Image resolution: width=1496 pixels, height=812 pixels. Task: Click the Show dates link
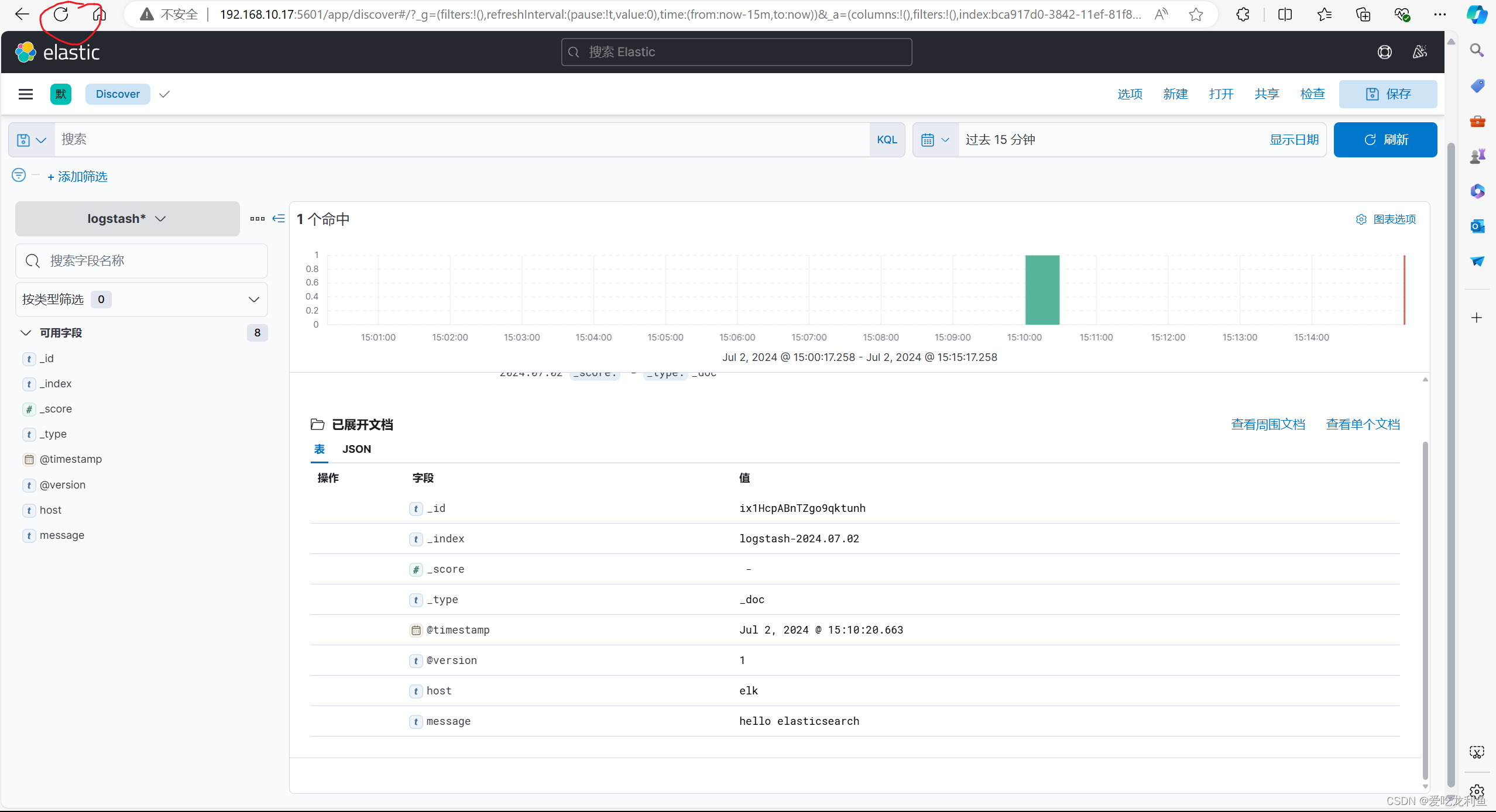click(1293, 140)
